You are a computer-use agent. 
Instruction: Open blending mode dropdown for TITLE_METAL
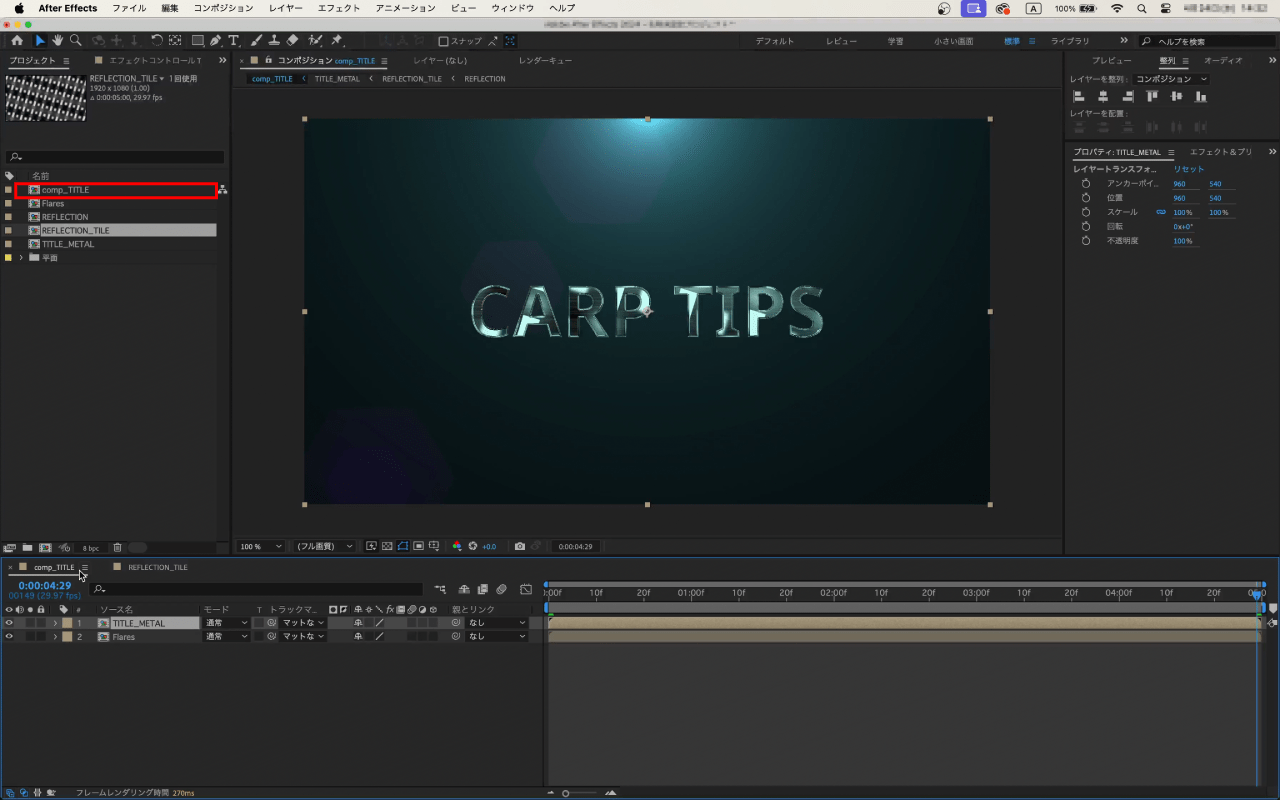226,623
